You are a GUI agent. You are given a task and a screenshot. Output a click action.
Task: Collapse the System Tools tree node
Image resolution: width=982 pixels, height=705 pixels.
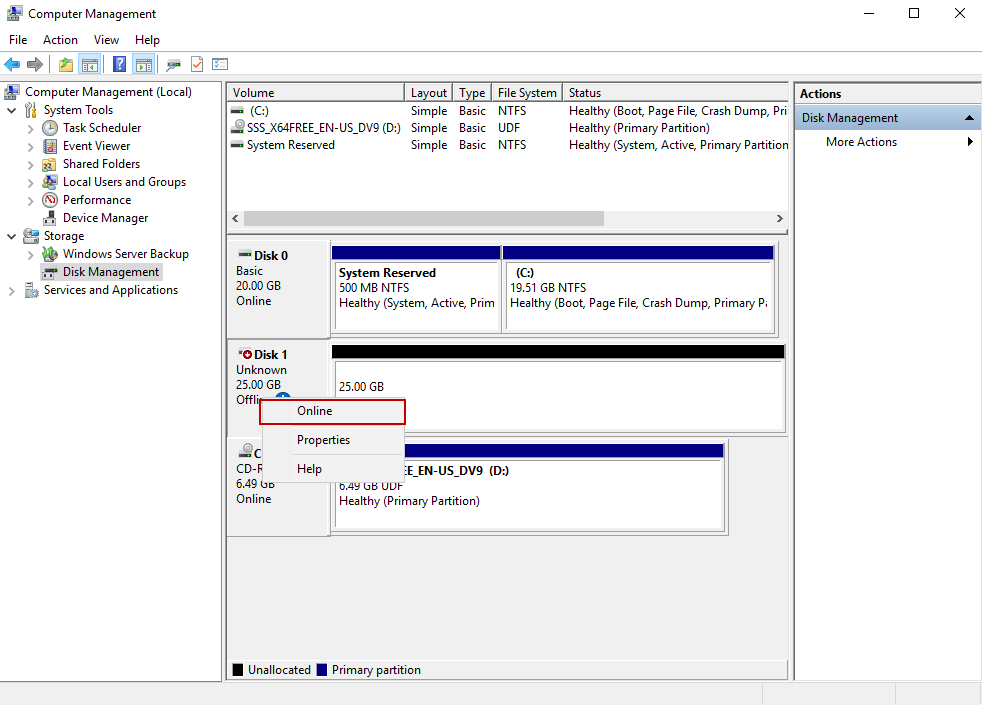pyautogui.click(x=12, y=110)
